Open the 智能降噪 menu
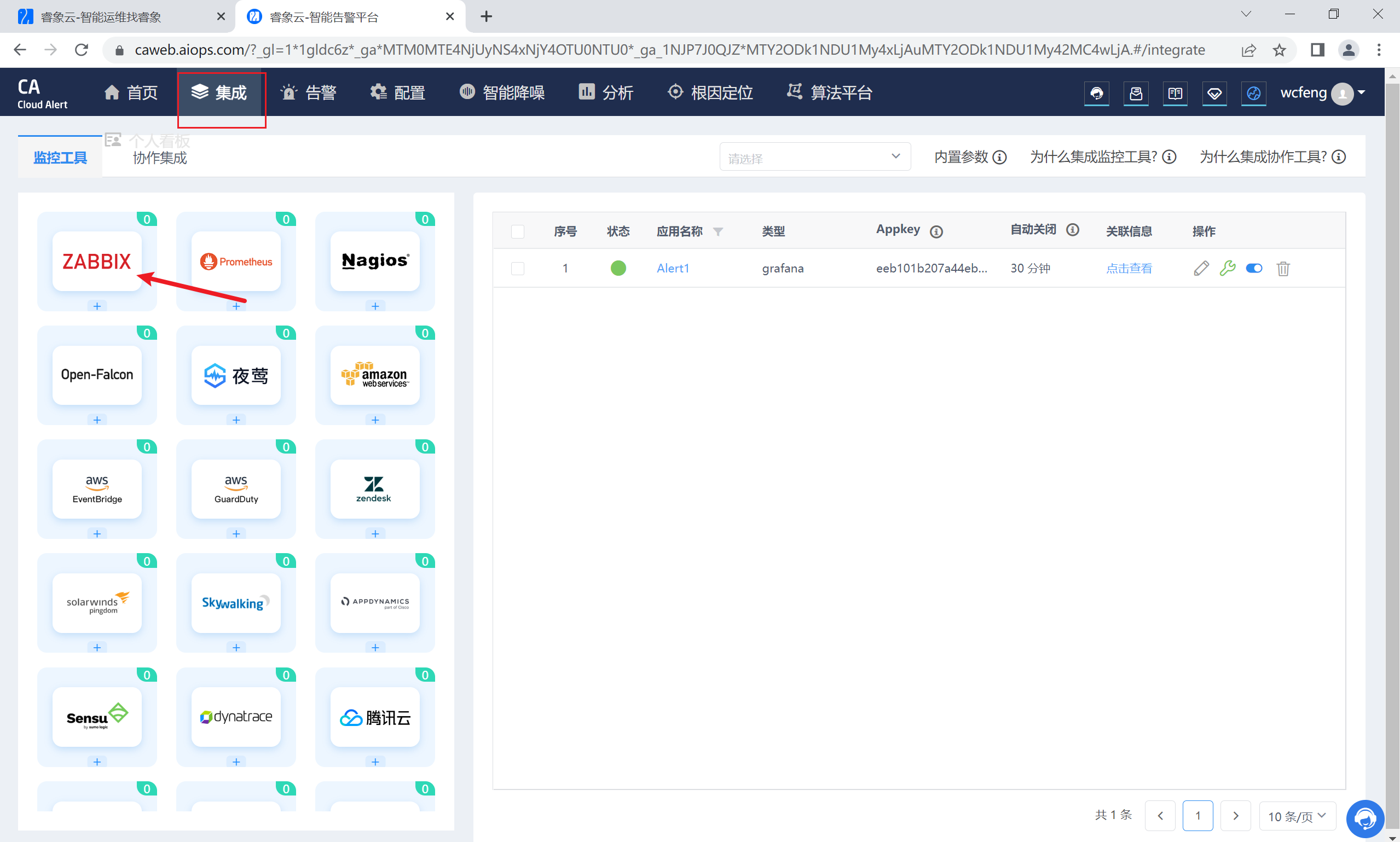 (x=502, y=92)
